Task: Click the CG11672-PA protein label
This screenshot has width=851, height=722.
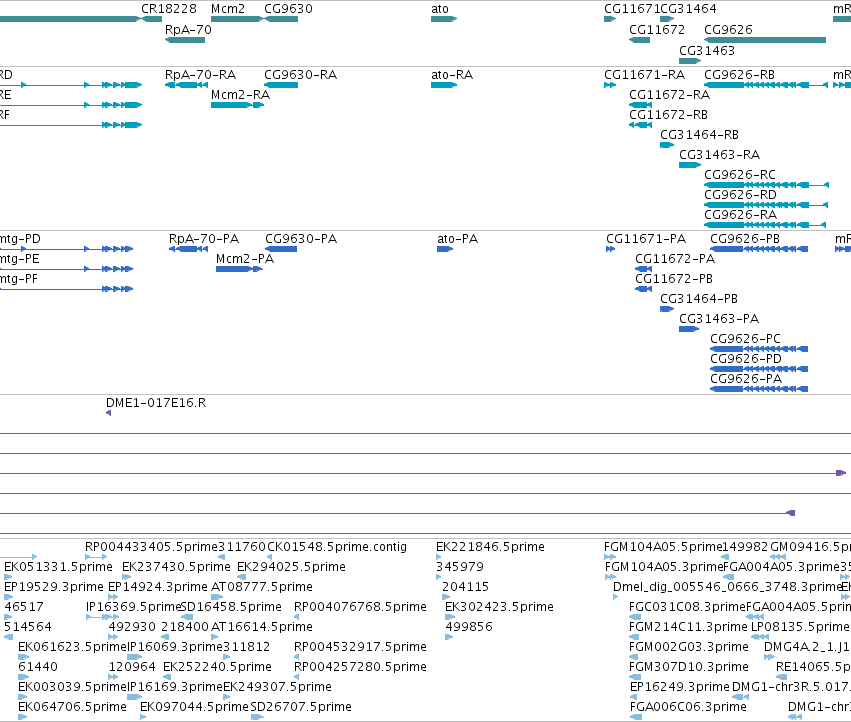Action: pyautogui.click(x=675, y=259)
